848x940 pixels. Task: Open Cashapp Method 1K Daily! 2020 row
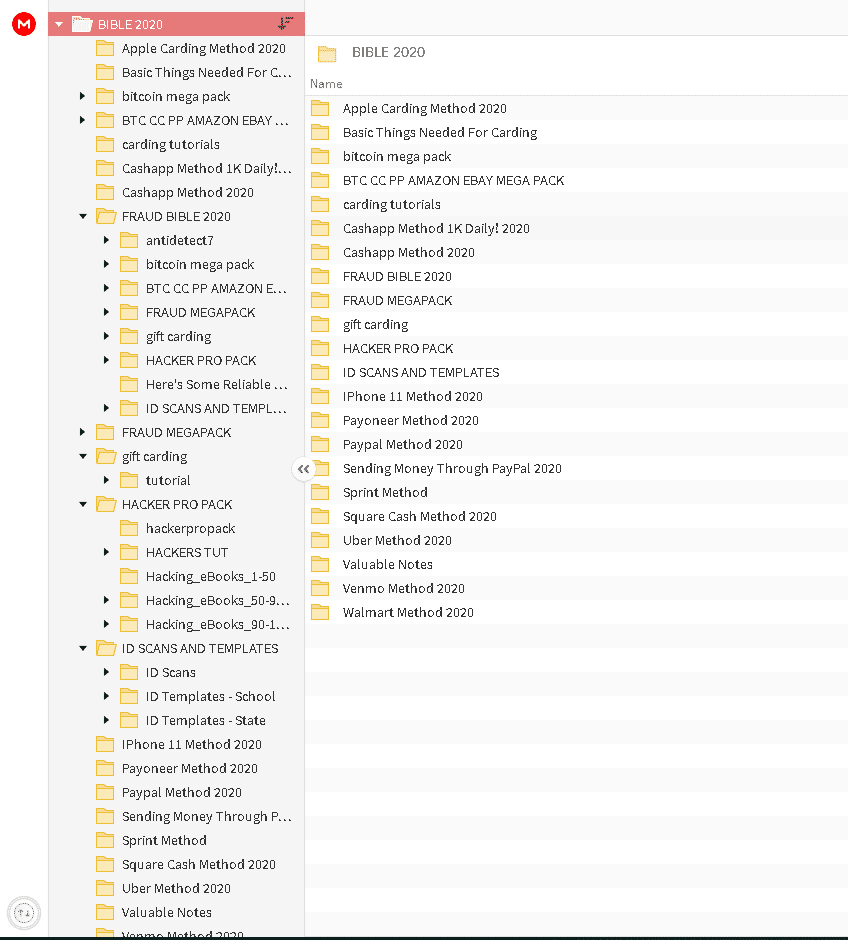[577, 228]
